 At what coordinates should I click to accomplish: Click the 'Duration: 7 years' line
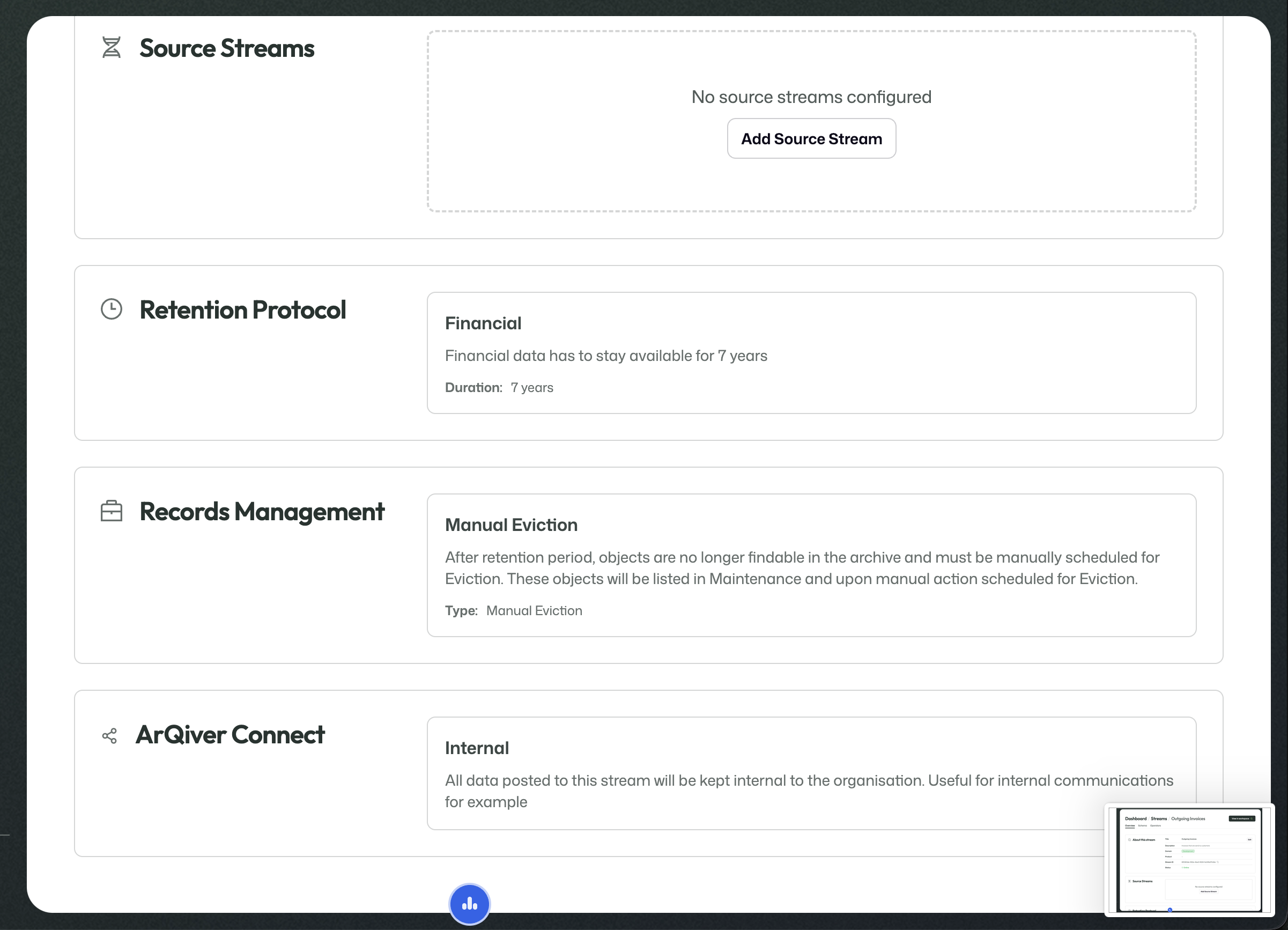tap(499, 387)
